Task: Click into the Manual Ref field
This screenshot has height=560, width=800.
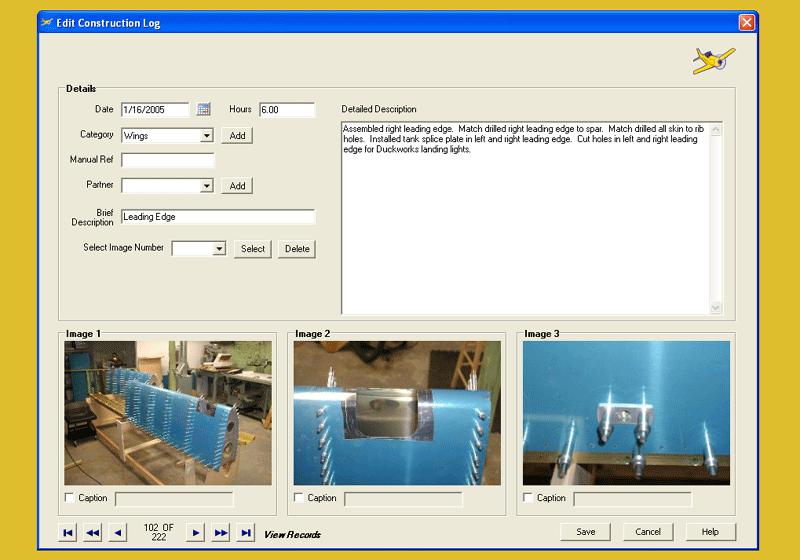Action: [168, 160]
